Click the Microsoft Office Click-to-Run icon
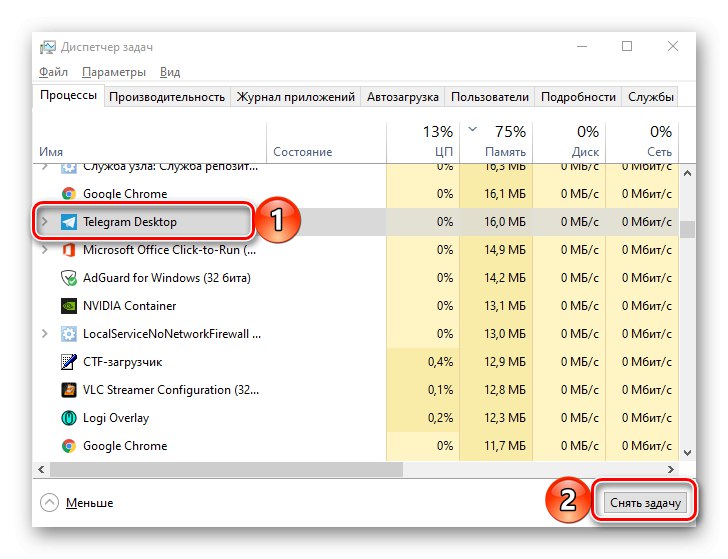This screenshot has width=728, height=559. click(69, 250)
